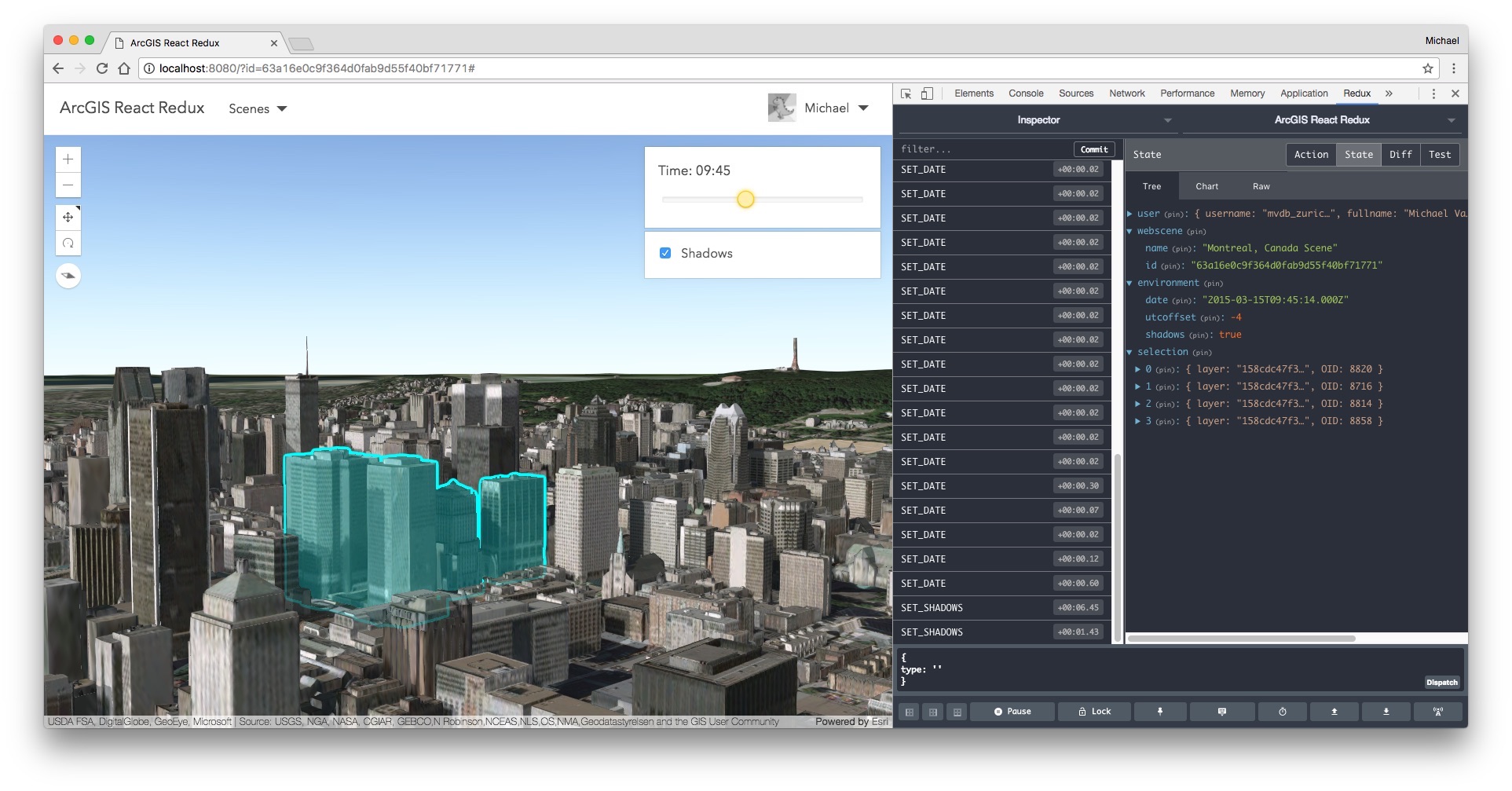This screenshot has height=791, width=1512.
Task: Pause Redux action recording
Action: click(x=1012, y=712)
